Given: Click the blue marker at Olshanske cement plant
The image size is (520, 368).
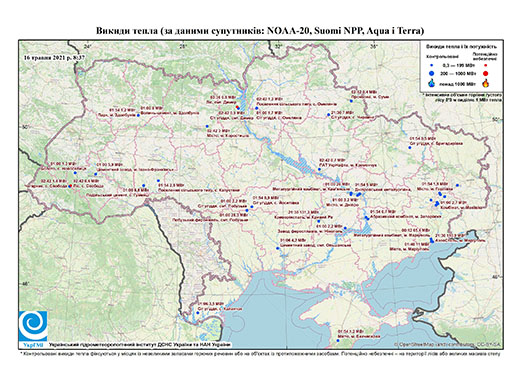Looking at the screenshot, I should coord(277,248).
